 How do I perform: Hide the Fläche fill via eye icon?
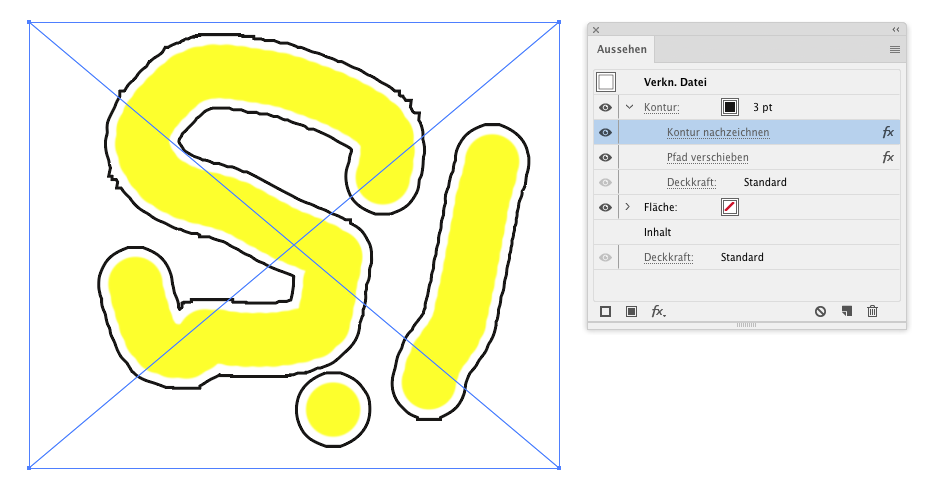pos(606,207)
